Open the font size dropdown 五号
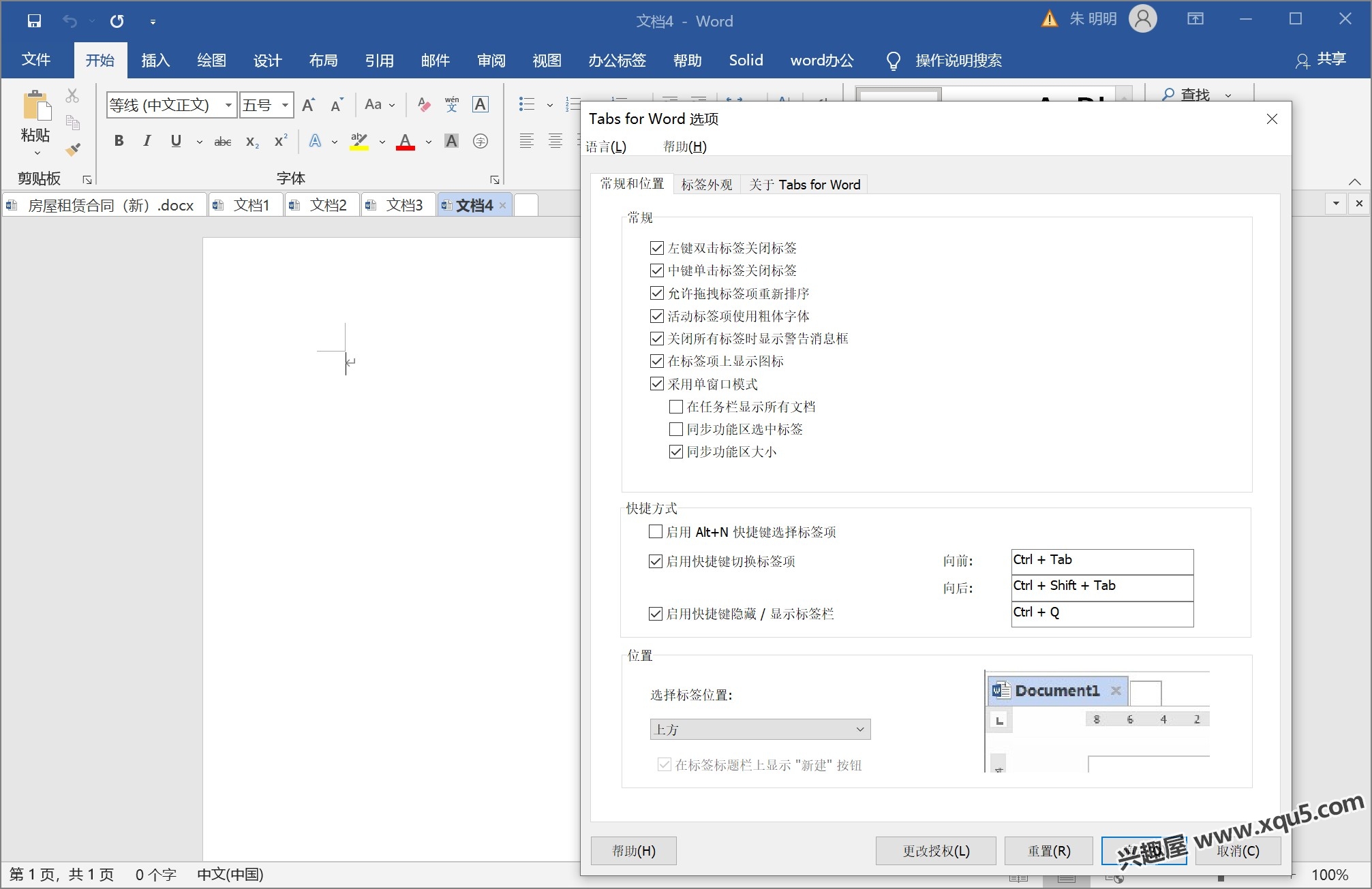Screen dimensions: 1372x889 point(286,105)
